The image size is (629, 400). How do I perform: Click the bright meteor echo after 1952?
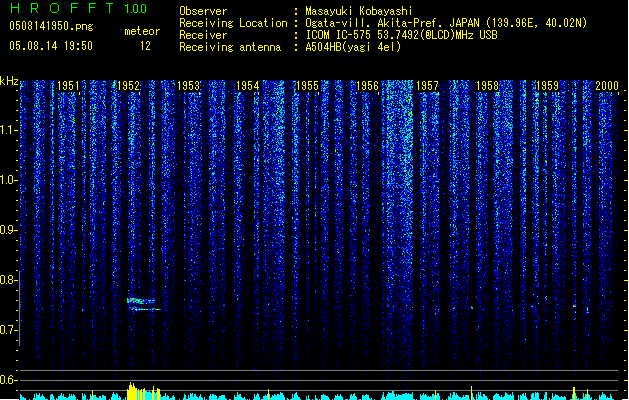(x=143, y=305)
